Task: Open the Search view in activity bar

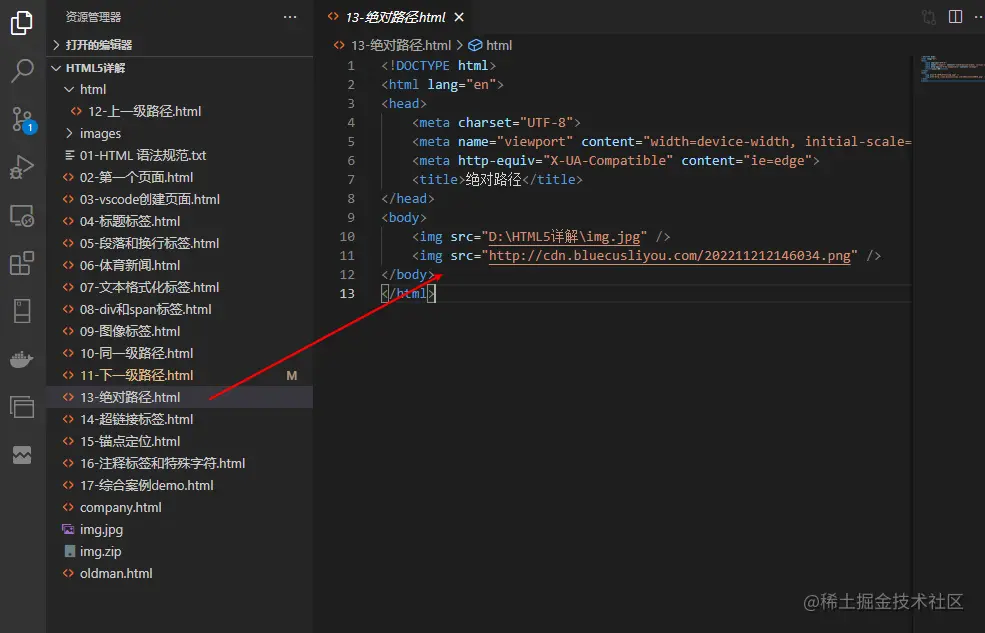Action: [22, 70]
